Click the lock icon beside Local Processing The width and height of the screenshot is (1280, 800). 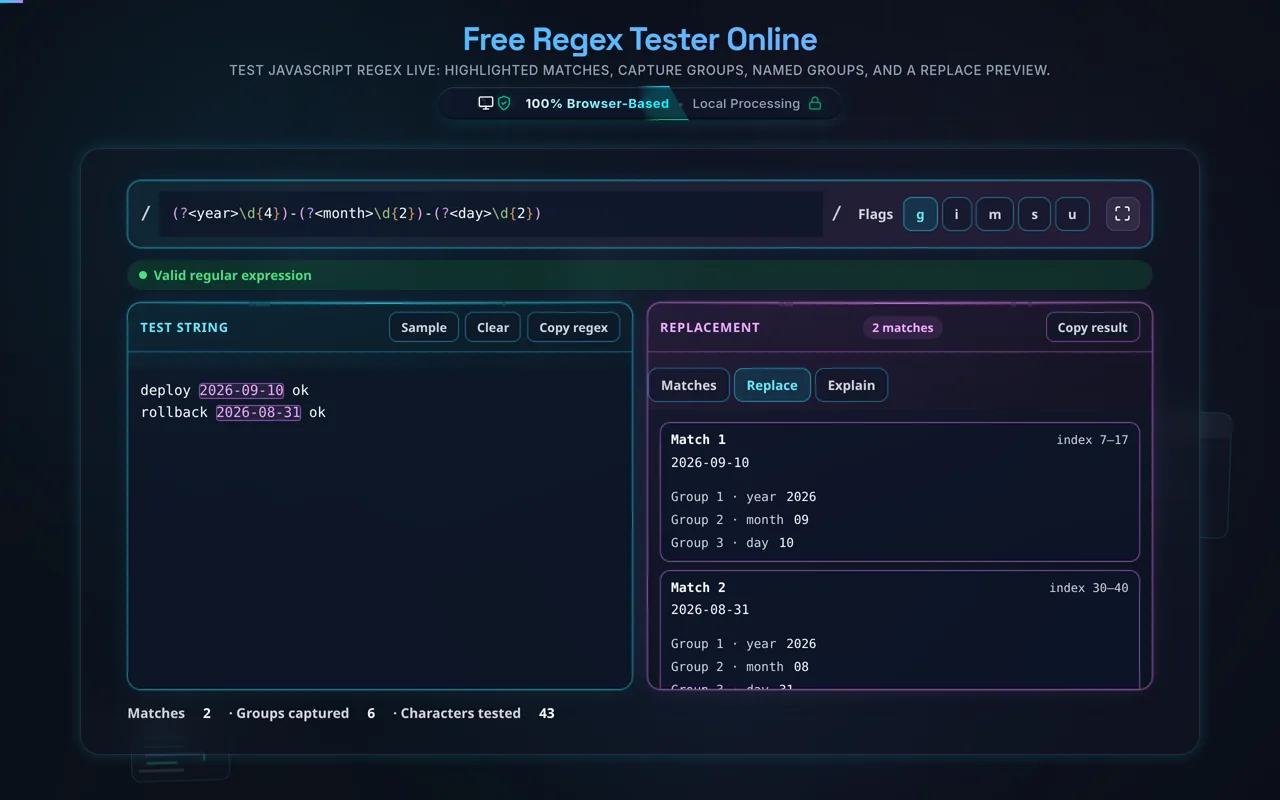coord(815,103)
